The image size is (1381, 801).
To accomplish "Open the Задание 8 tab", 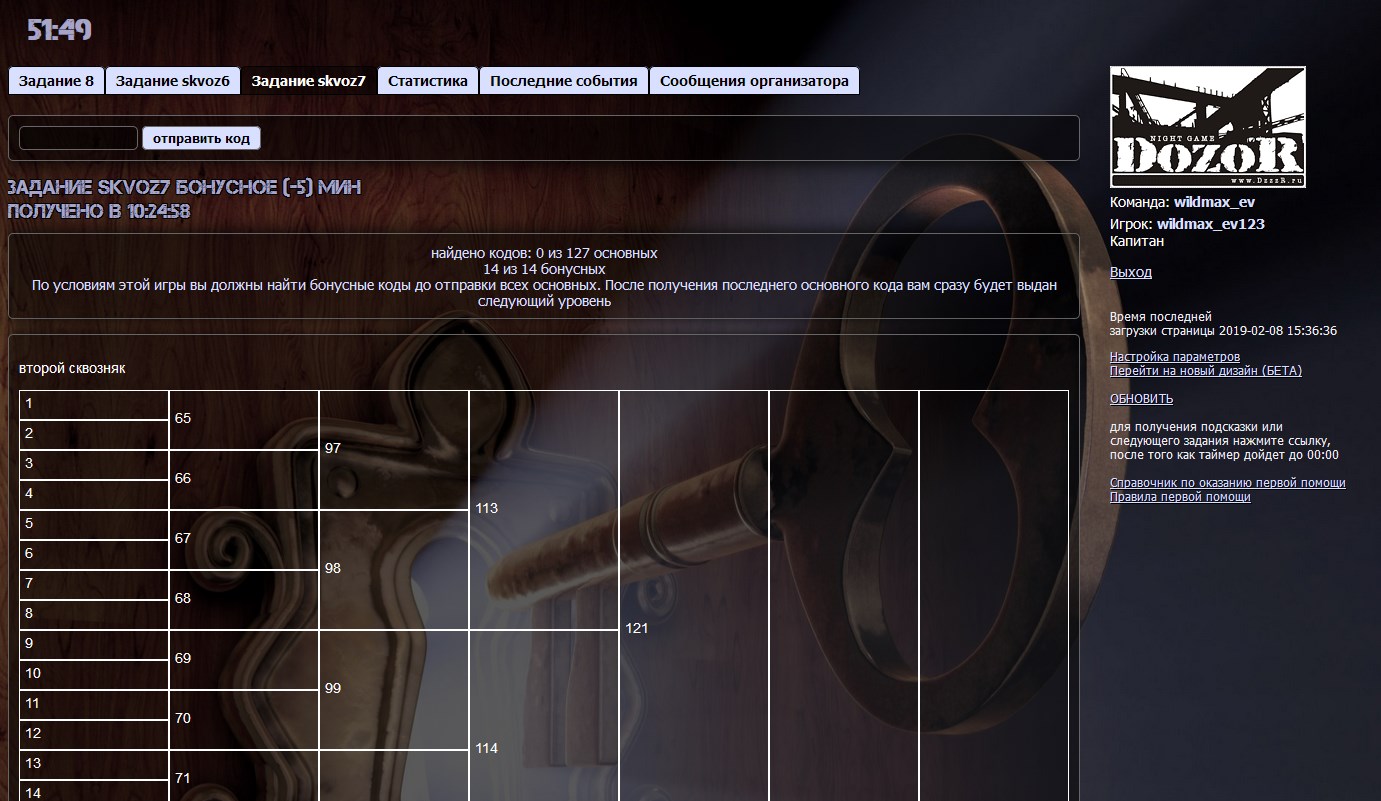I will [x=56, y=81].
